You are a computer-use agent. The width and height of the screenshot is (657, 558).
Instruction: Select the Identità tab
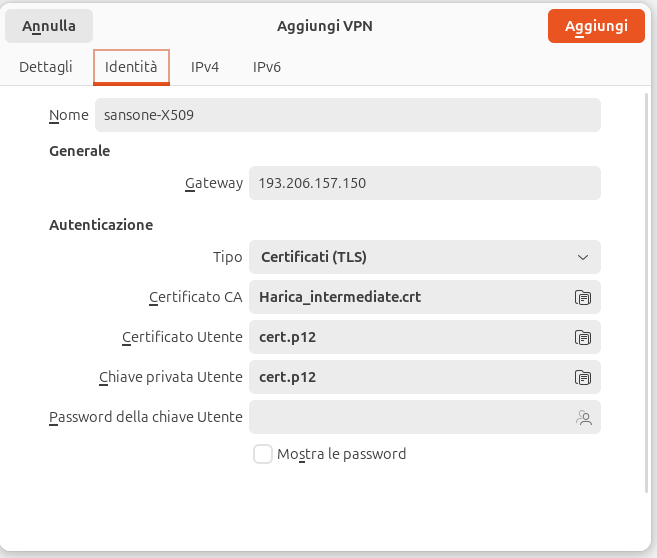[x=131, y=67]
